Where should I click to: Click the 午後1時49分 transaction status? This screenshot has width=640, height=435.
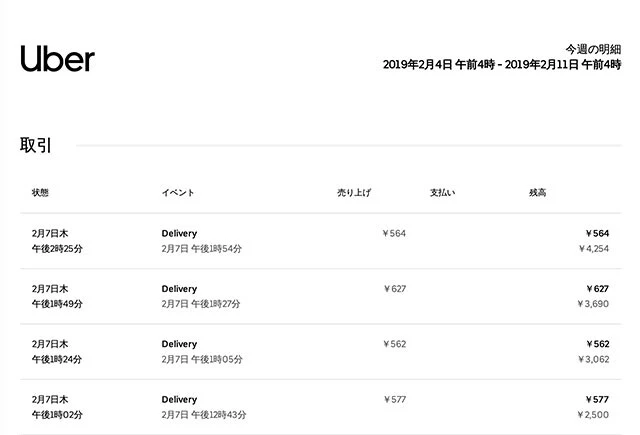[57, 303]
